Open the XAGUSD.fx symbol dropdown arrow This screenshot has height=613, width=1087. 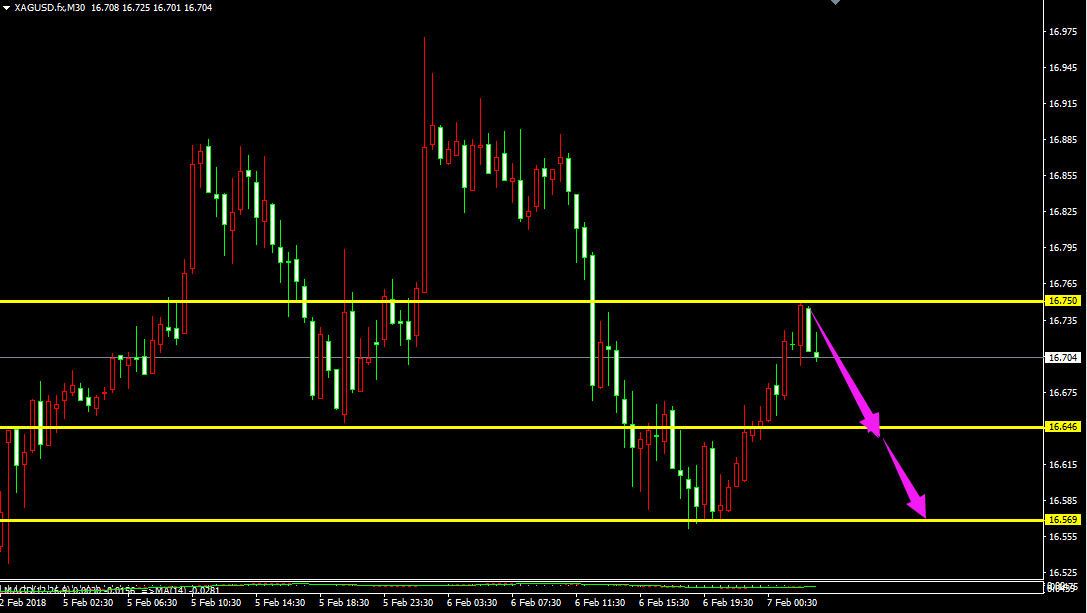point(7,7)
